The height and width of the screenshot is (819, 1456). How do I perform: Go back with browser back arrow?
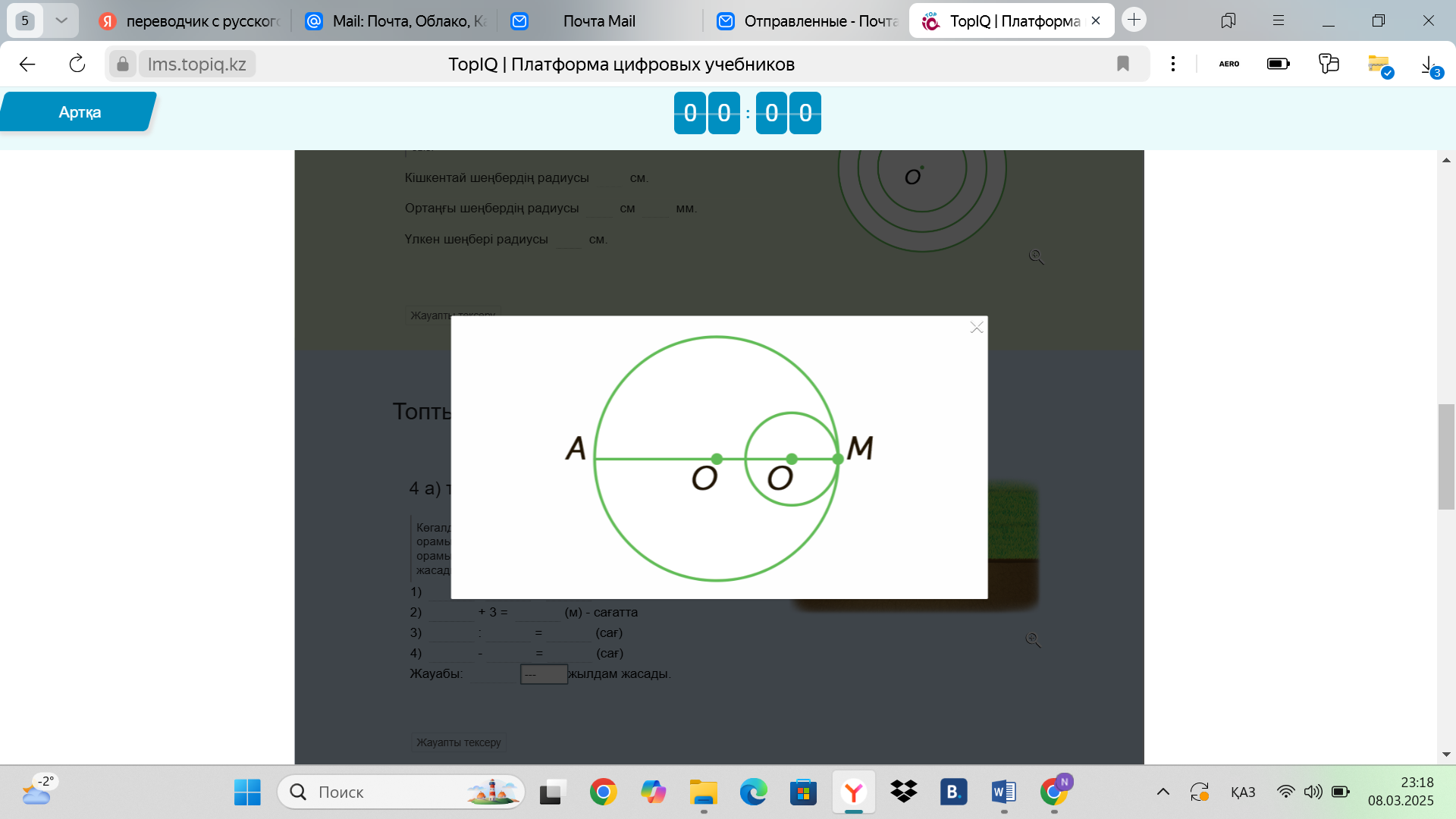tap(27, 64)
